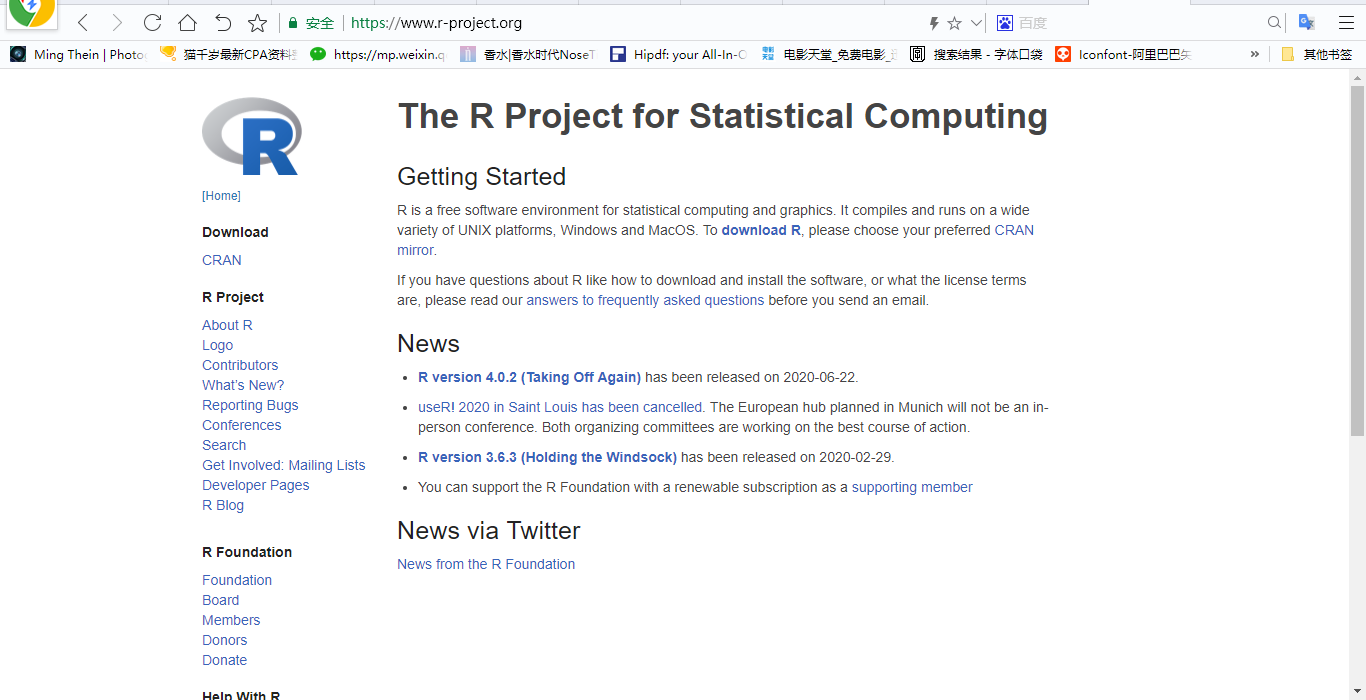Open the R Blog link
The image size is (1366, 700).
tap(223, 505)
